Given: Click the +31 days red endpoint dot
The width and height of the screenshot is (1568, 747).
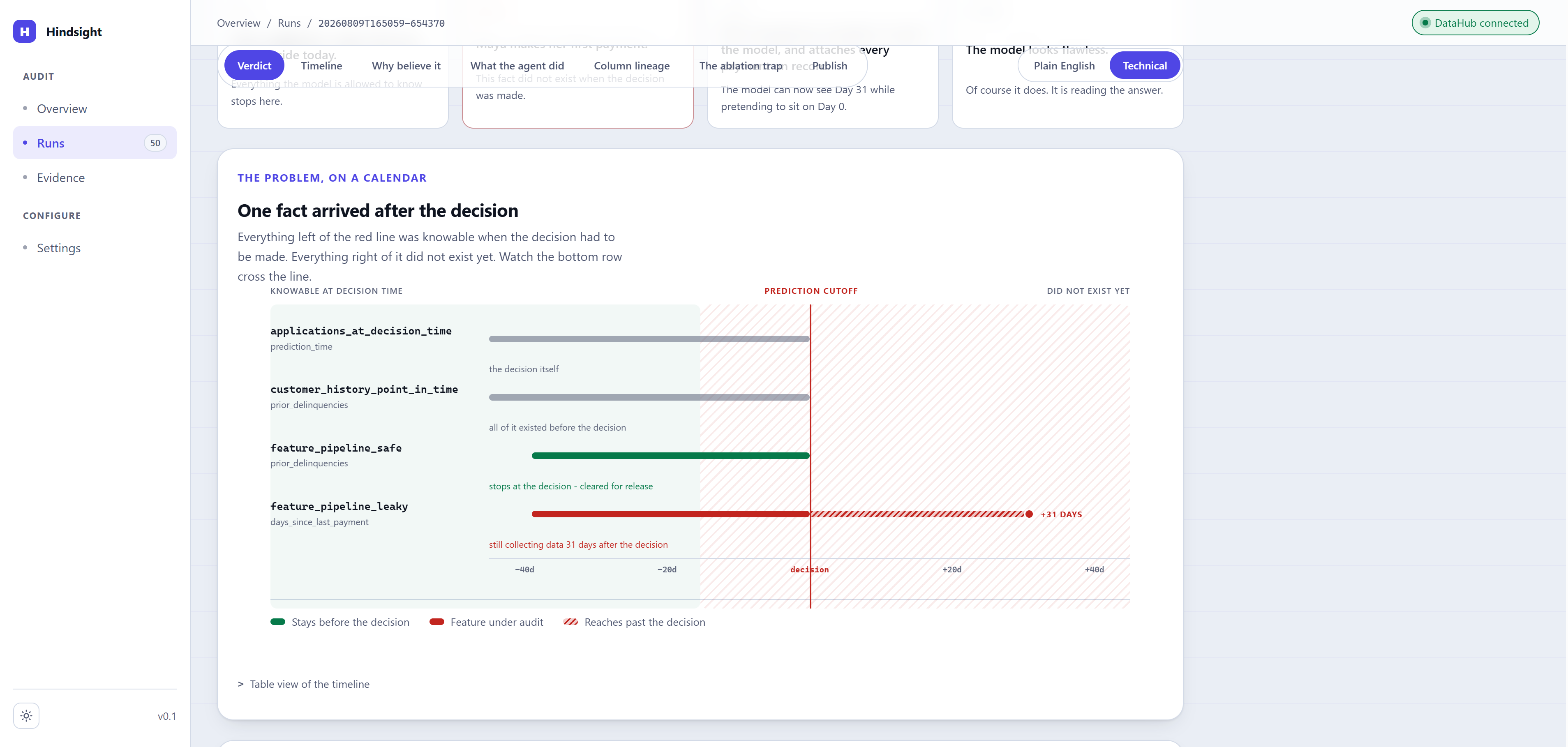Looking at the screenshot, I should click(1029, 514).
